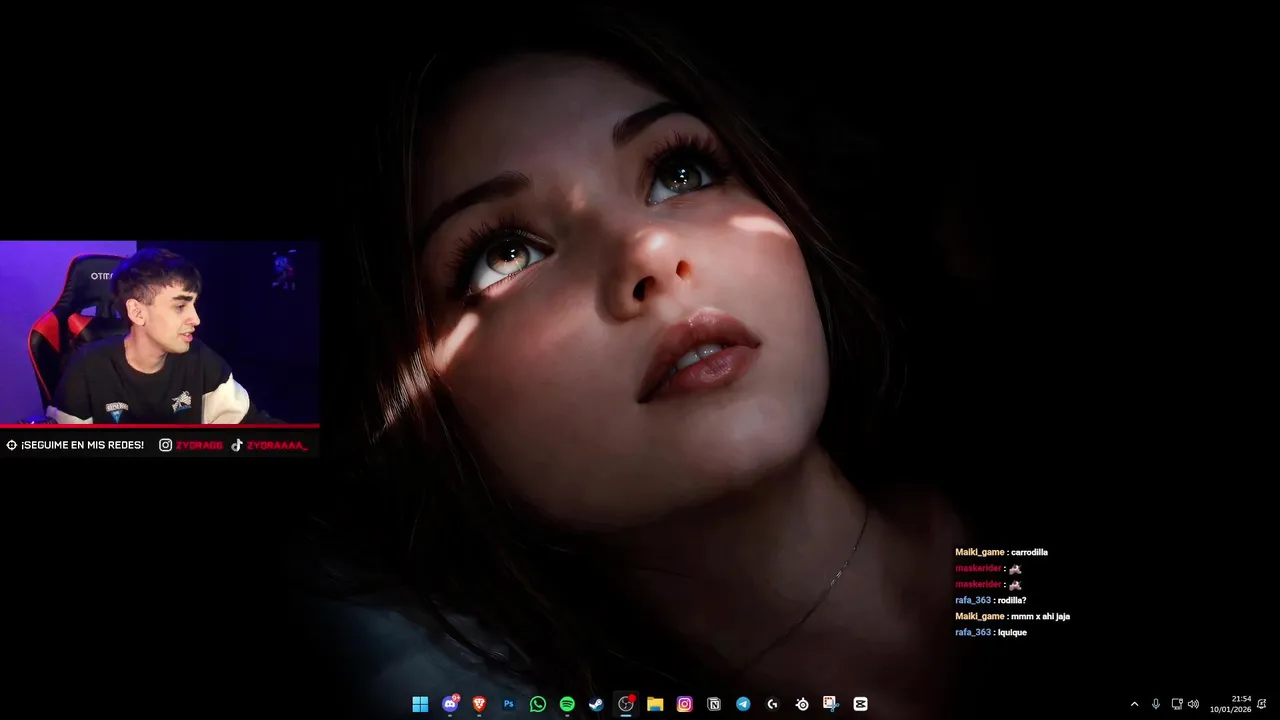Open Spotify from the taskbar
This screenshot has width=1280, height=720.
(567, 704)
